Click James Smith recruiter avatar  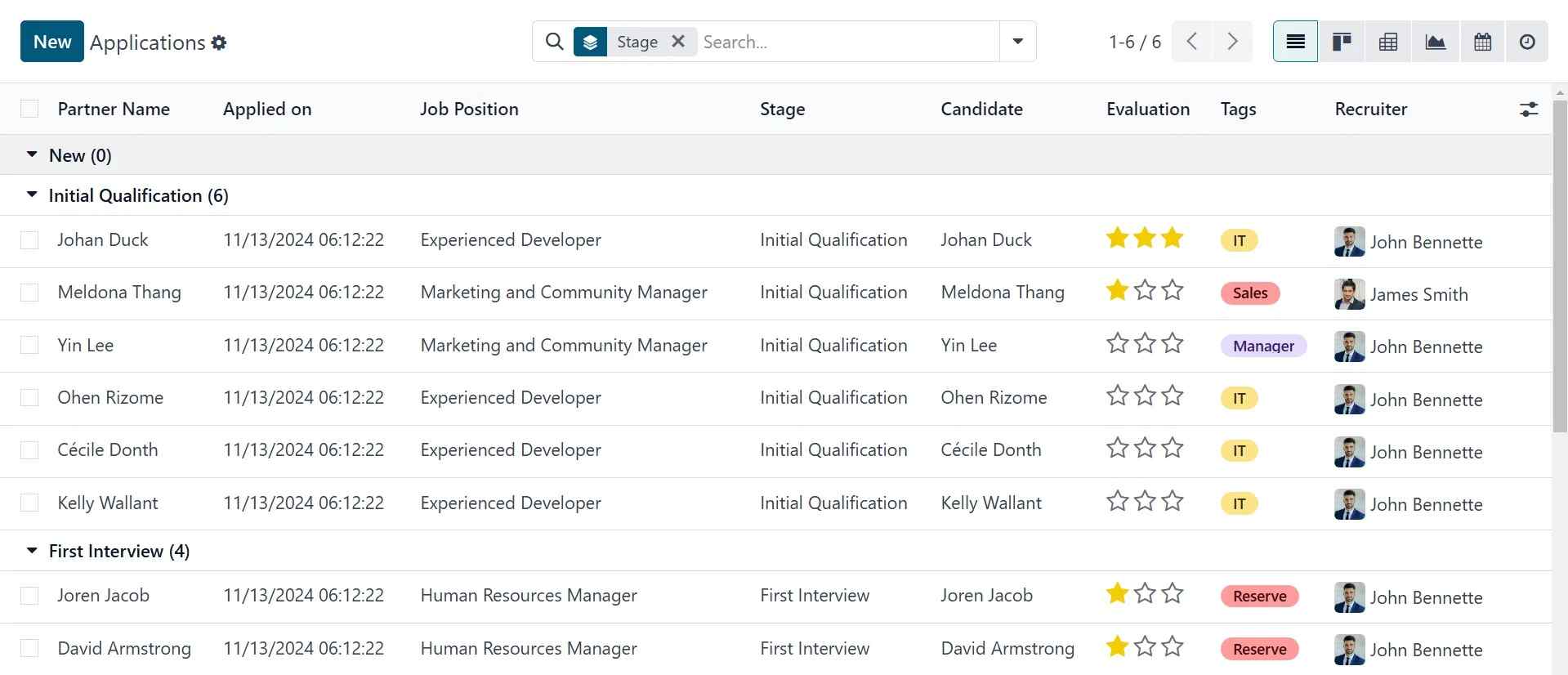coord(1349,294)
